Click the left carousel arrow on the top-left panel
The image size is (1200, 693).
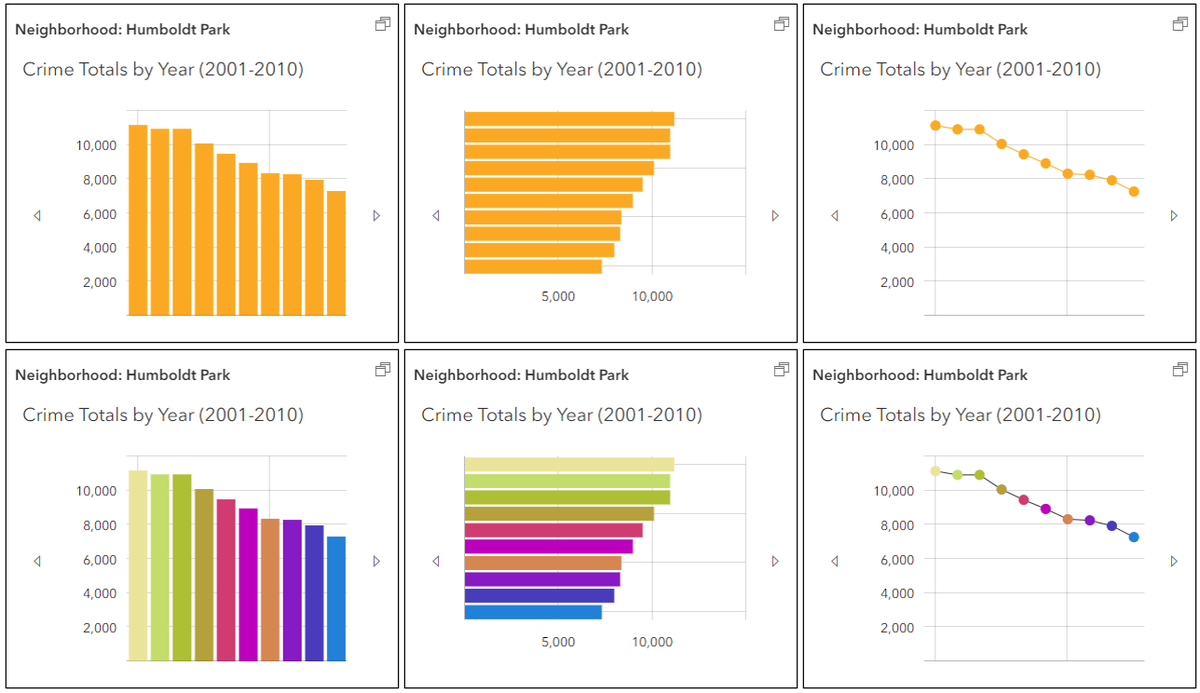(x=37, y=214)
